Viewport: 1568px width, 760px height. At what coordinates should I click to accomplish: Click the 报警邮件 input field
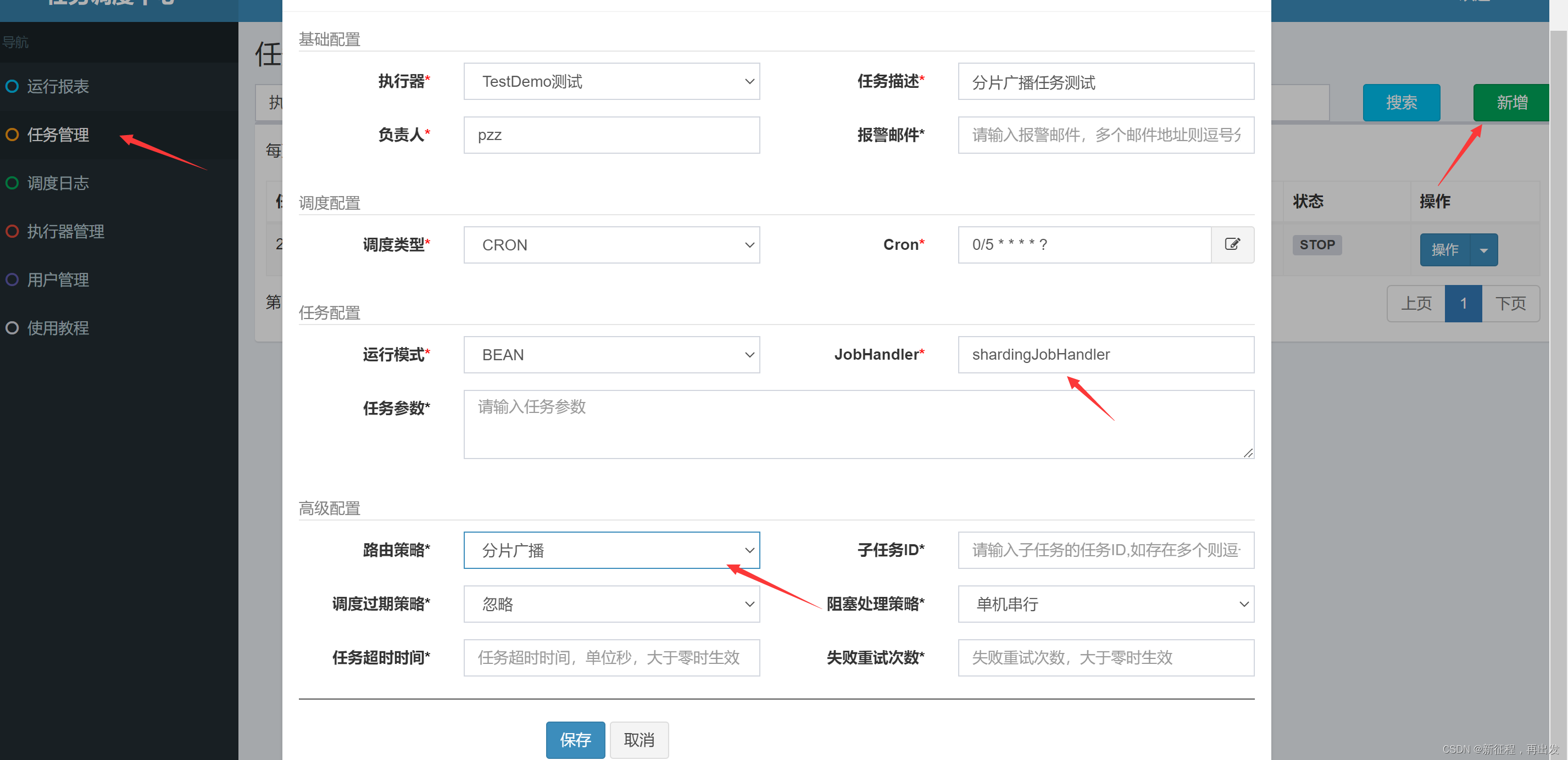pyautogui.click(x=1106, y=135)
